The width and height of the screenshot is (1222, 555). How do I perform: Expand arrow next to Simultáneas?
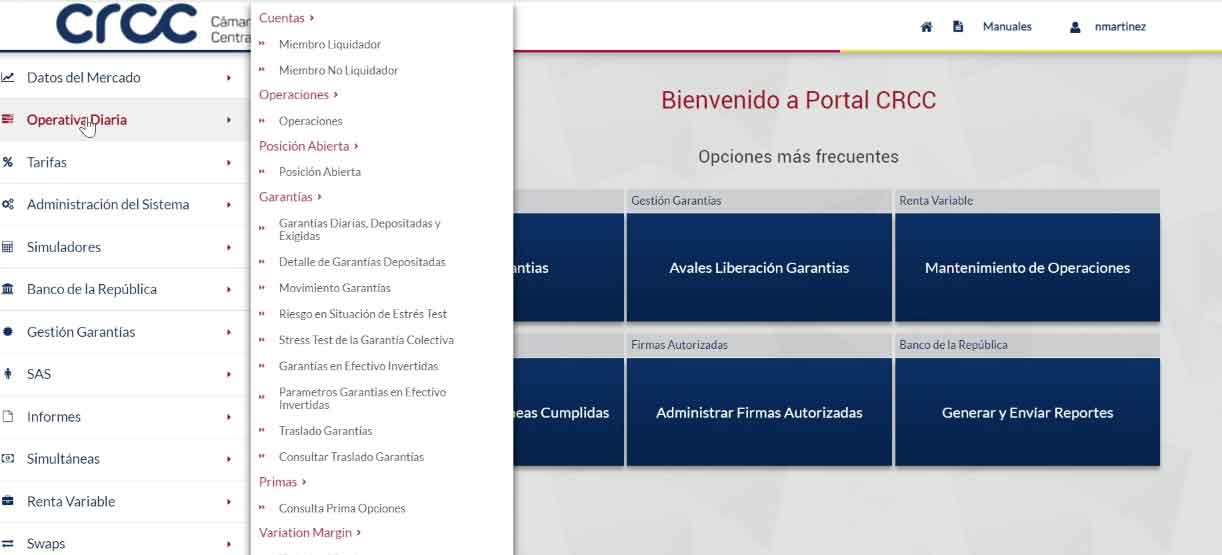(229, 459)
